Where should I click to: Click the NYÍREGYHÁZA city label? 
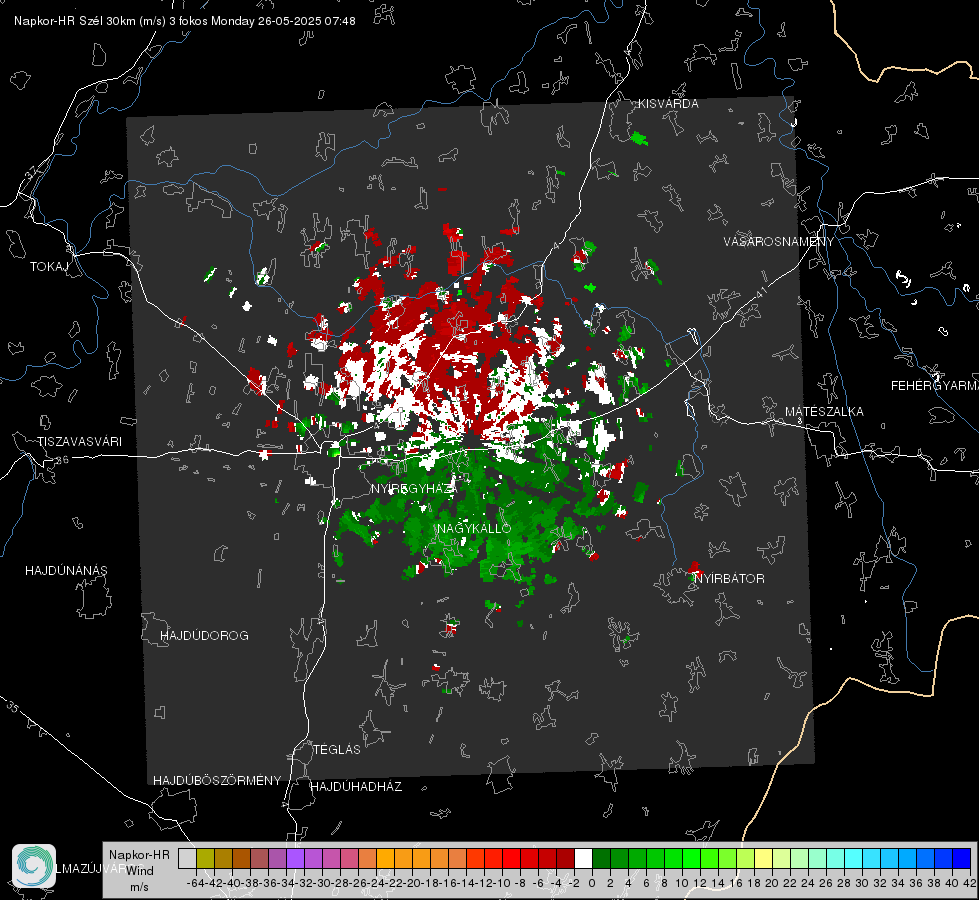tap(415, 488)
